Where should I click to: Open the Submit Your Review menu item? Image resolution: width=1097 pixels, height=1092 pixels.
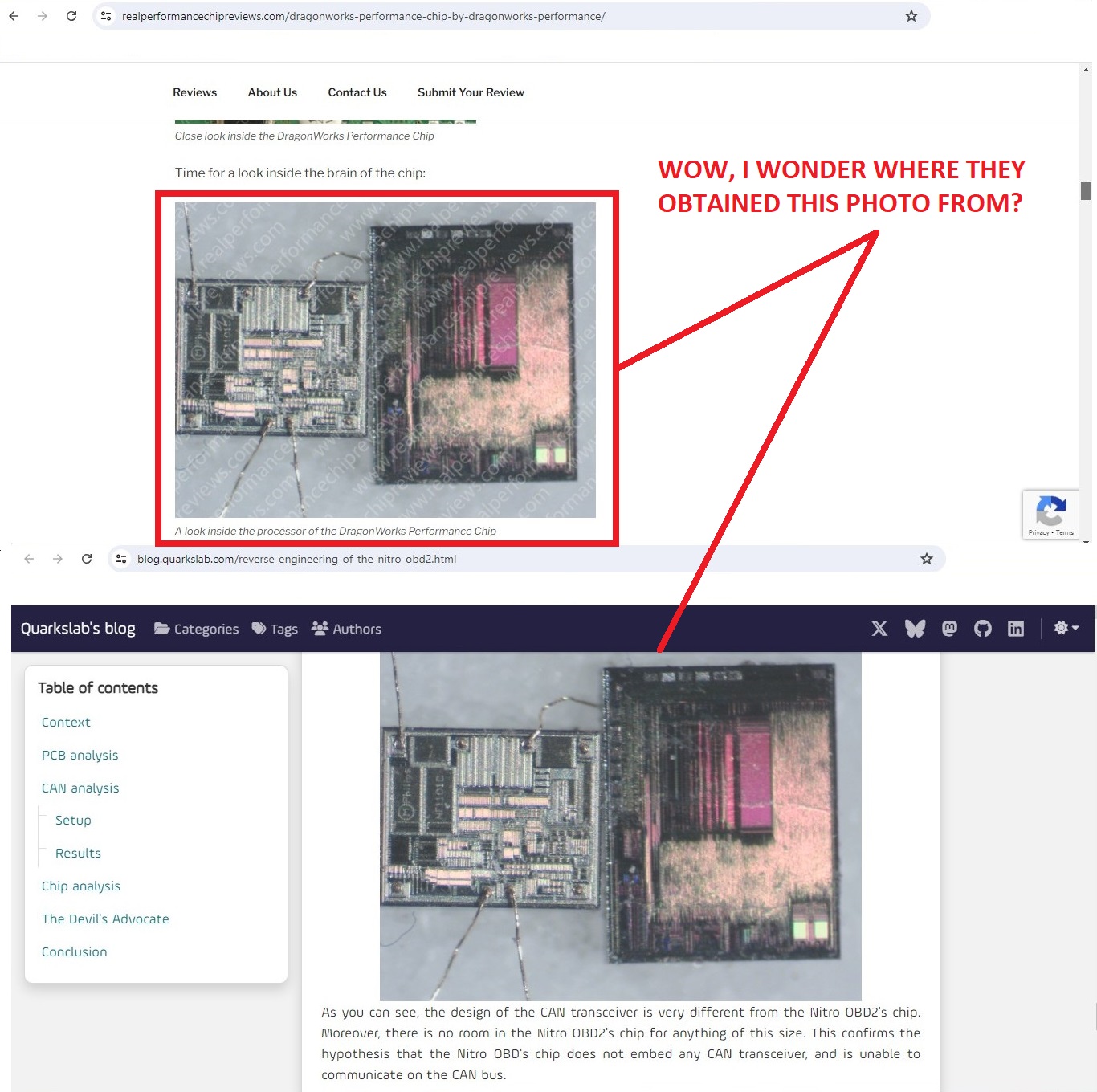(471, 92)
